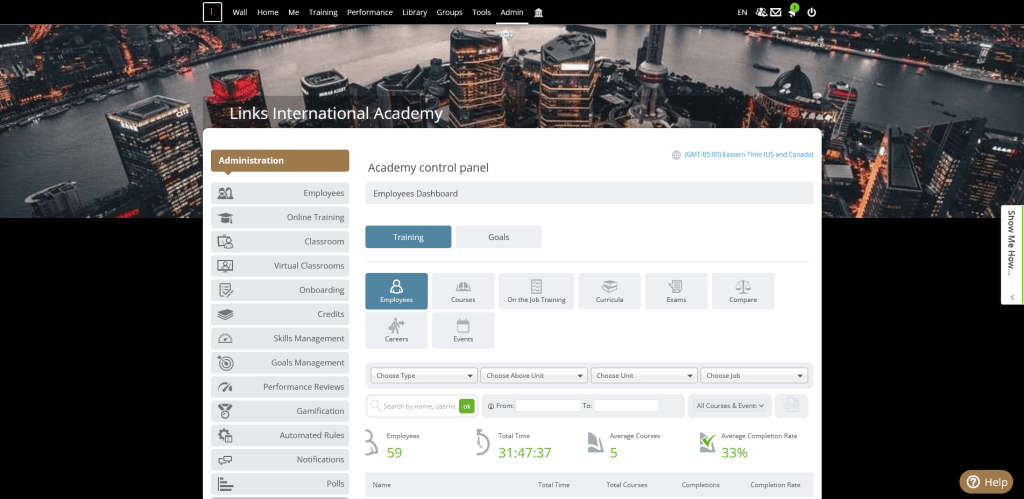Click the power logout icon
Image resolution: width=1024 pixels, height=499 pixels.
coord(811,12)
